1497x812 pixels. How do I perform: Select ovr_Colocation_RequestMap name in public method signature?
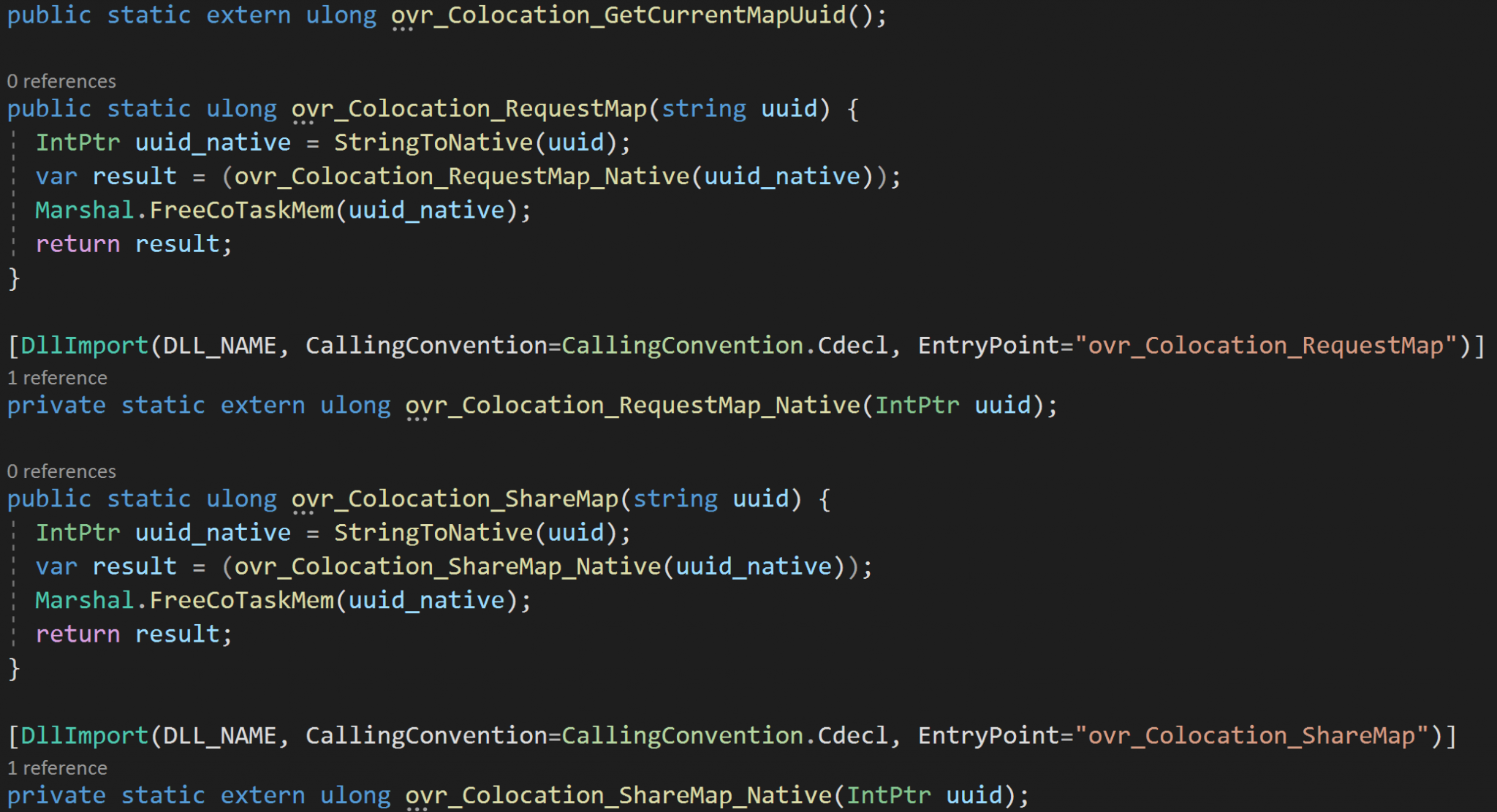pyautogui.click(x=469, y=109)
